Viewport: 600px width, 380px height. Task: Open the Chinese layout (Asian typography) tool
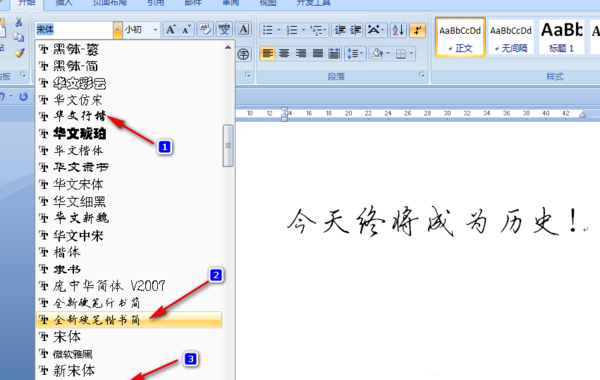tap(373, 30)
